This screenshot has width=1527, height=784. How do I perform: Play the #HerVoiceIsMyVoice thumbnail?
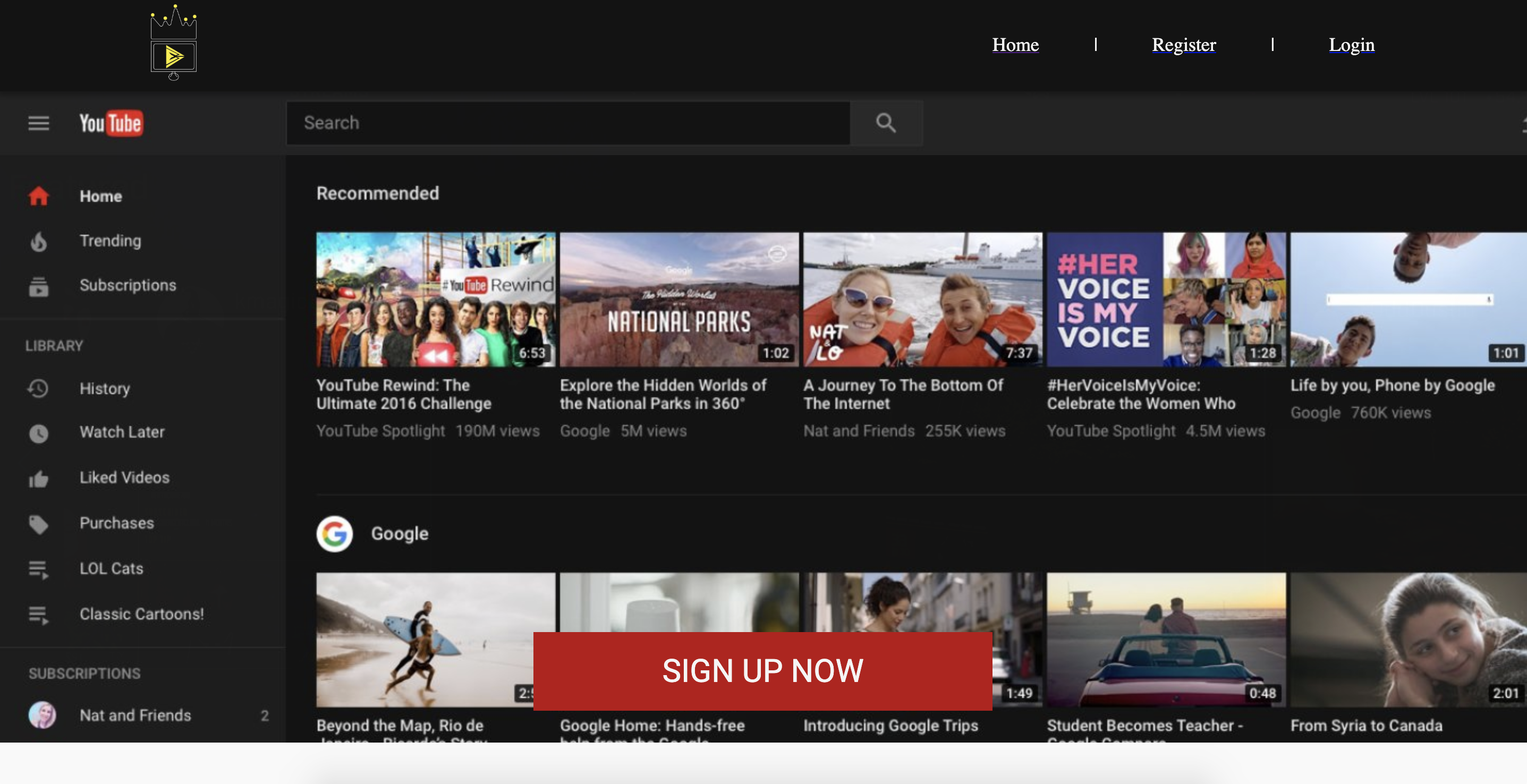tap(1166, 299)
